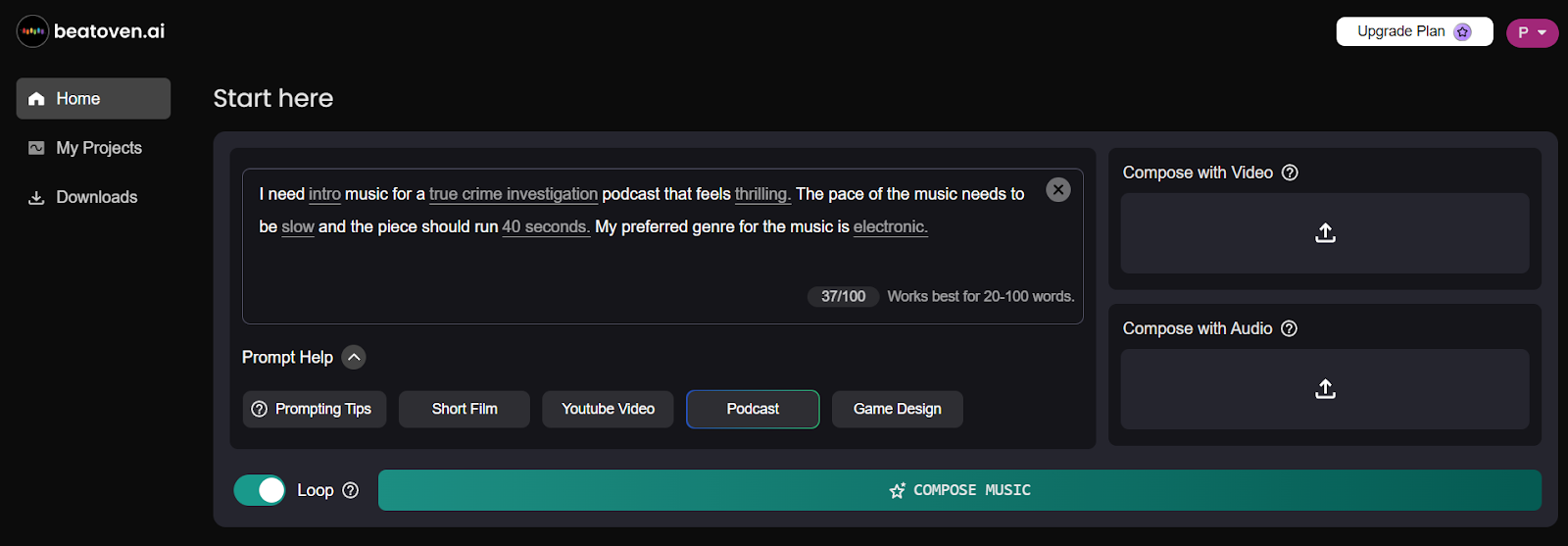Select the Game Design prompt preset
The width and height of the screenshot is (1568, 546).
point(898,409)
